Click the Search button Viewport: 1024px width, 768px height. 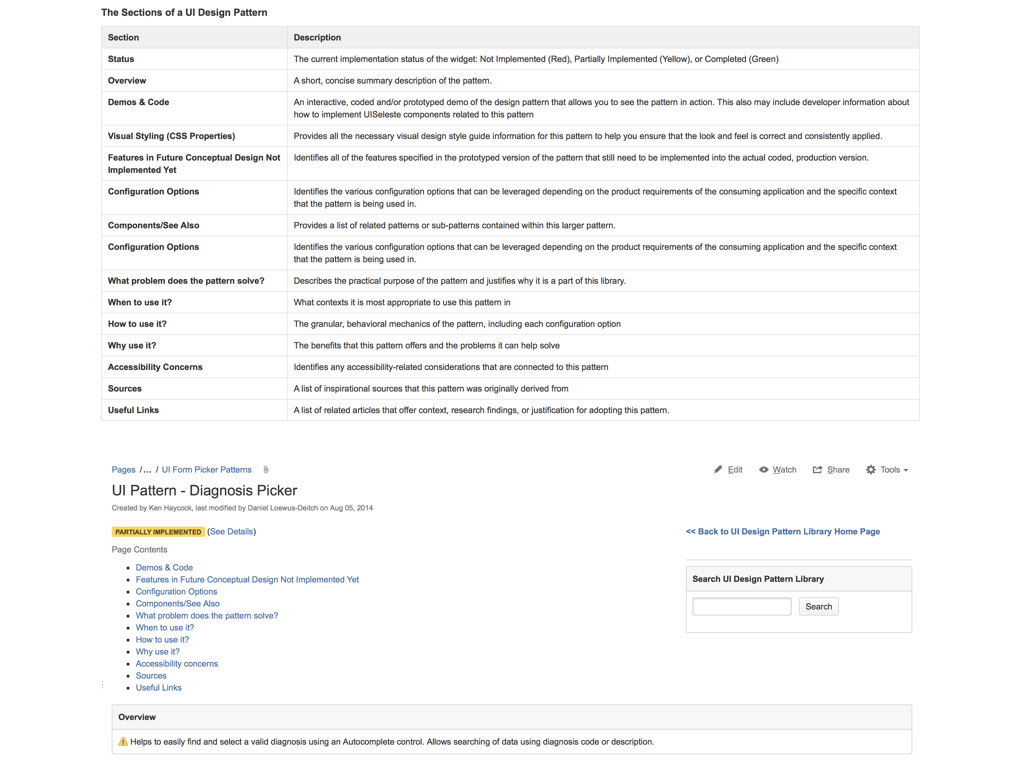pyautogui.click(x=819, y=607)
